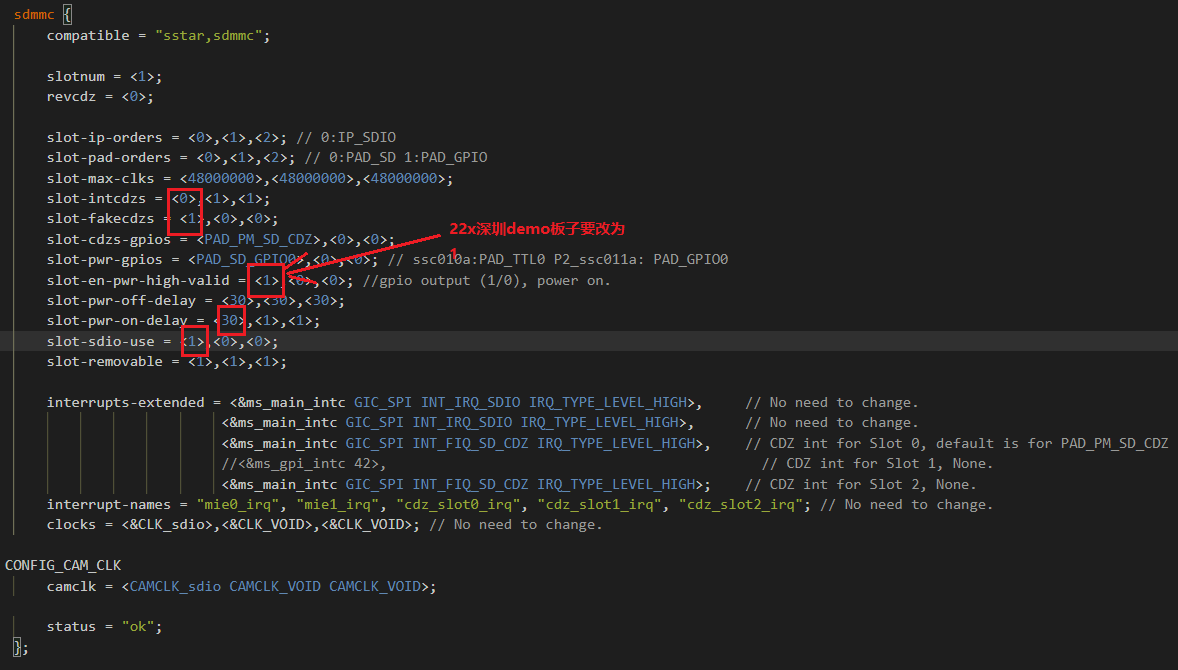The image size is (1178, 670).
Task: Click the slot-removable property name
Action: (104, 361)
